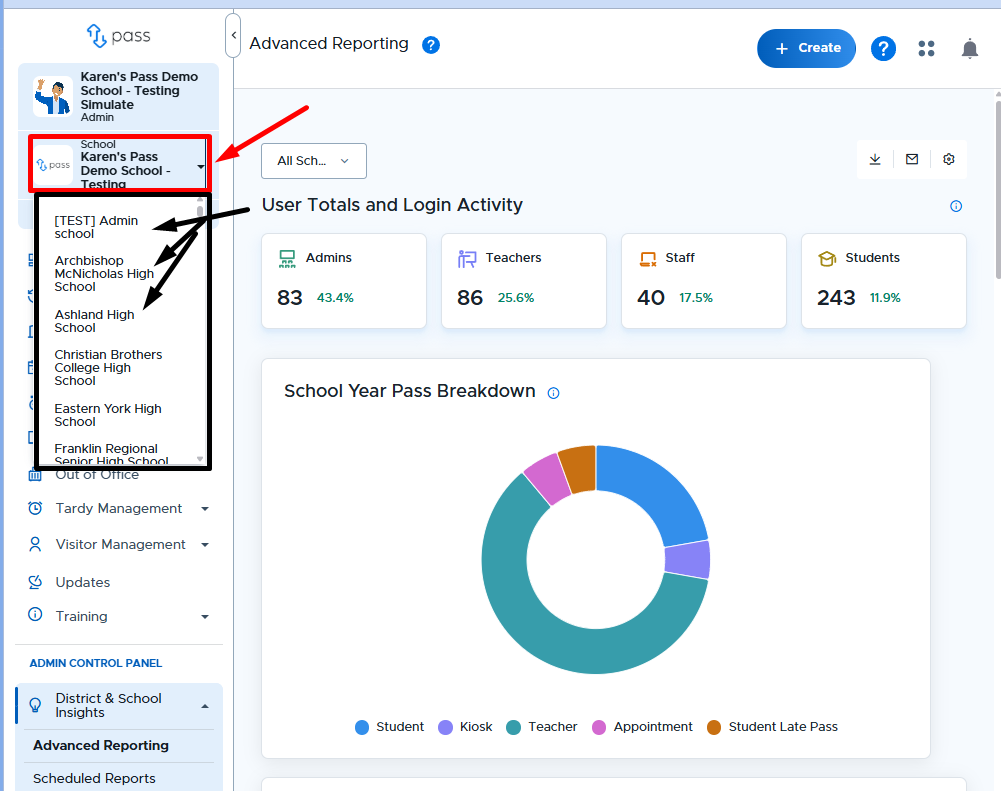Click the Teachers card icon

coord(467,259)
